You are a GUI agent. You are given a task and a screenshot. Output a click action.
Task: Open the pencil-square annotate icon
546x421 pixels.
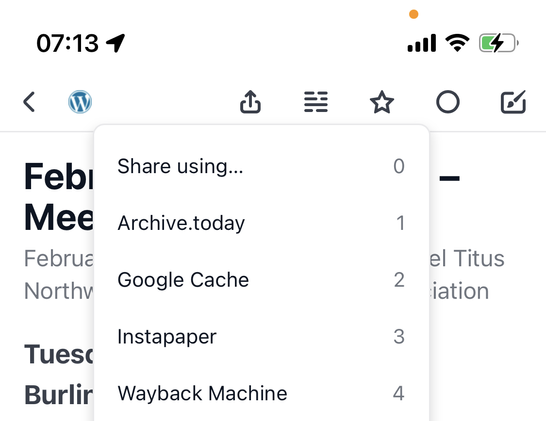pos(513,102)
